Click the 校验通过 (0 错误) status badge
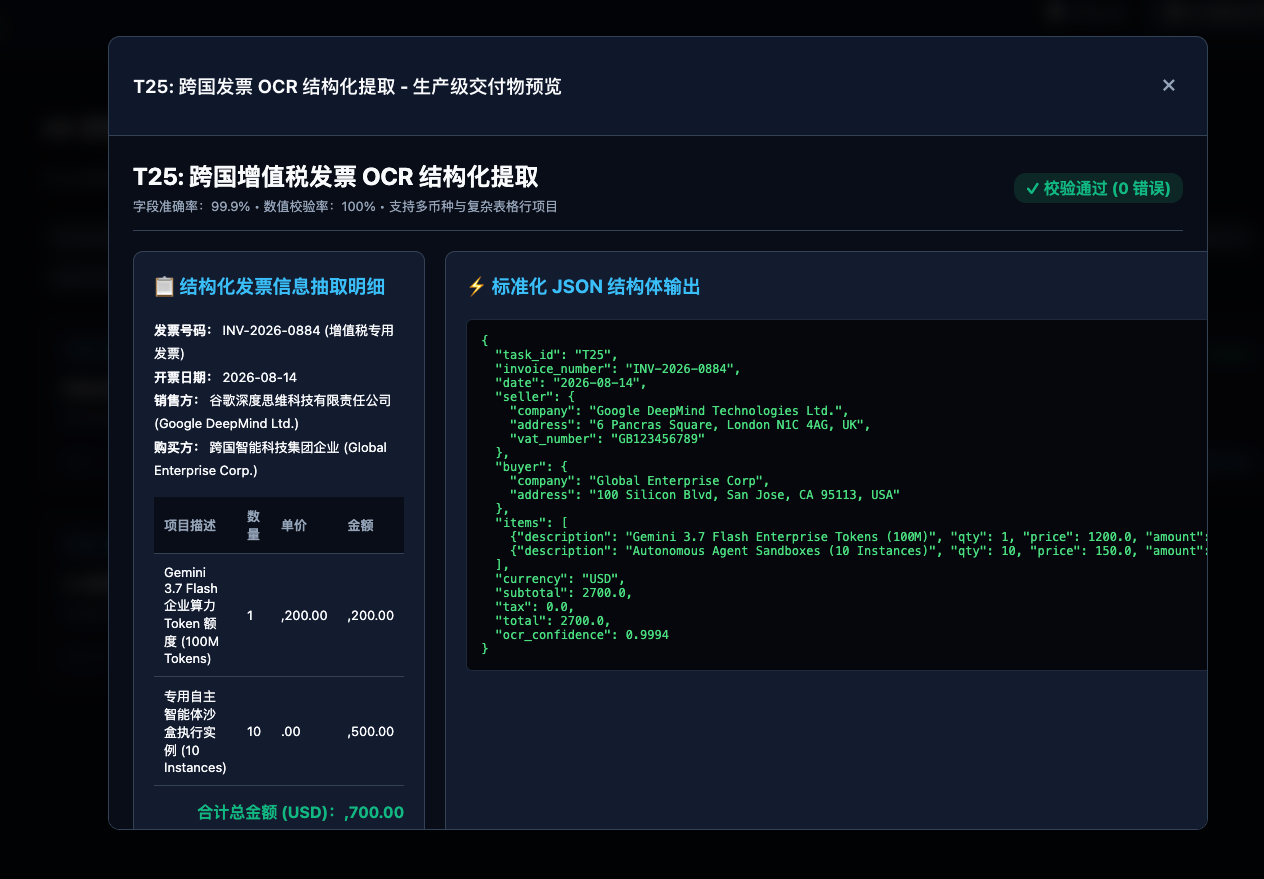1264x879 pixels. pyautogui.click(x=1098, y=188)
